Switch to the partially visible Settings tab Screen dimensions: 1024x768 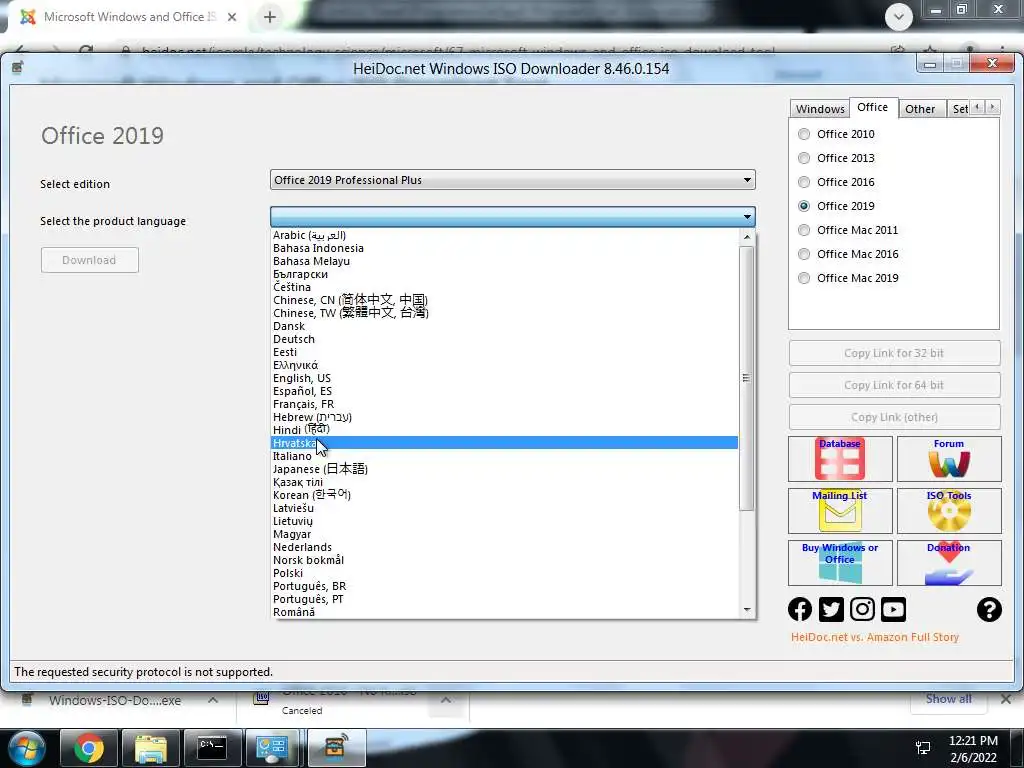tap(959, 109)
